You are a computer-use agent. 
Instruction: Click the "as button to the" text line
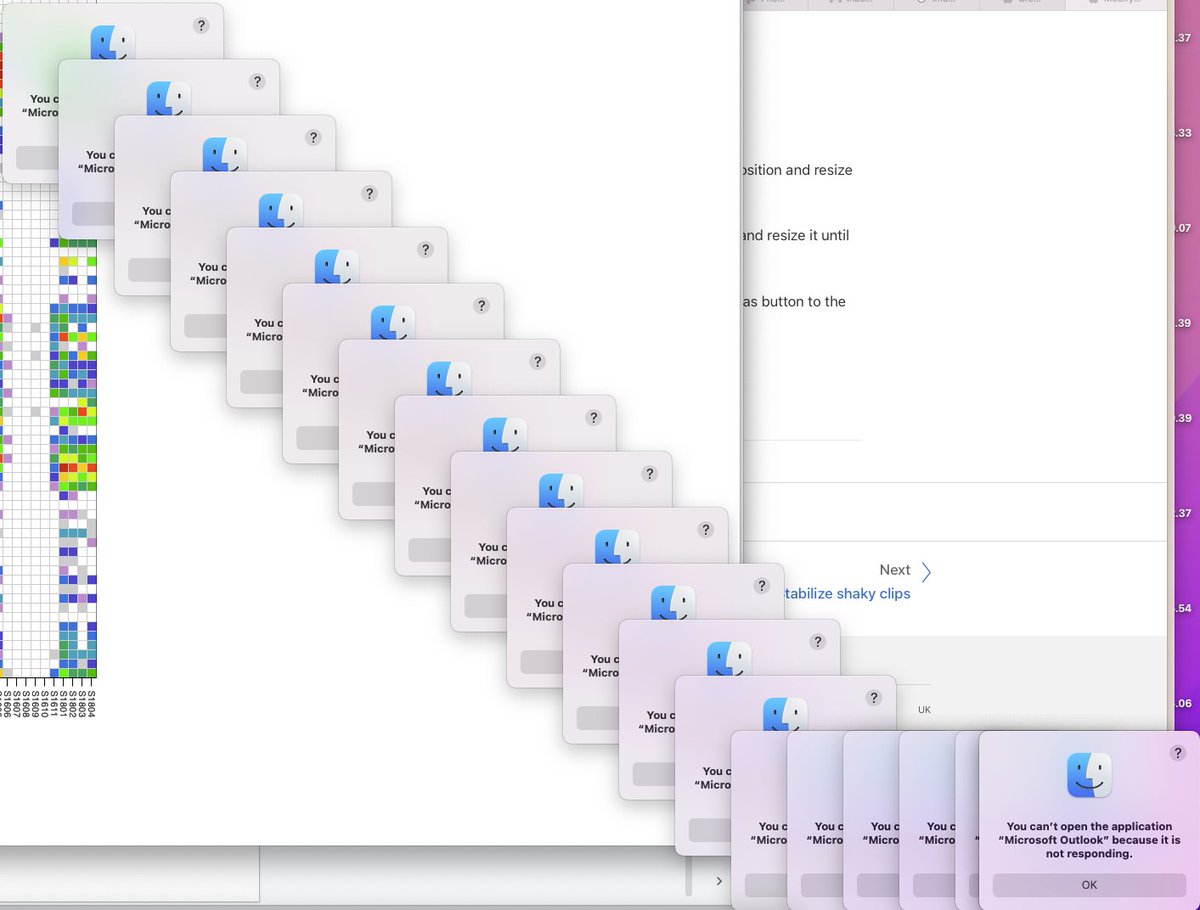(x=794, y=302)
